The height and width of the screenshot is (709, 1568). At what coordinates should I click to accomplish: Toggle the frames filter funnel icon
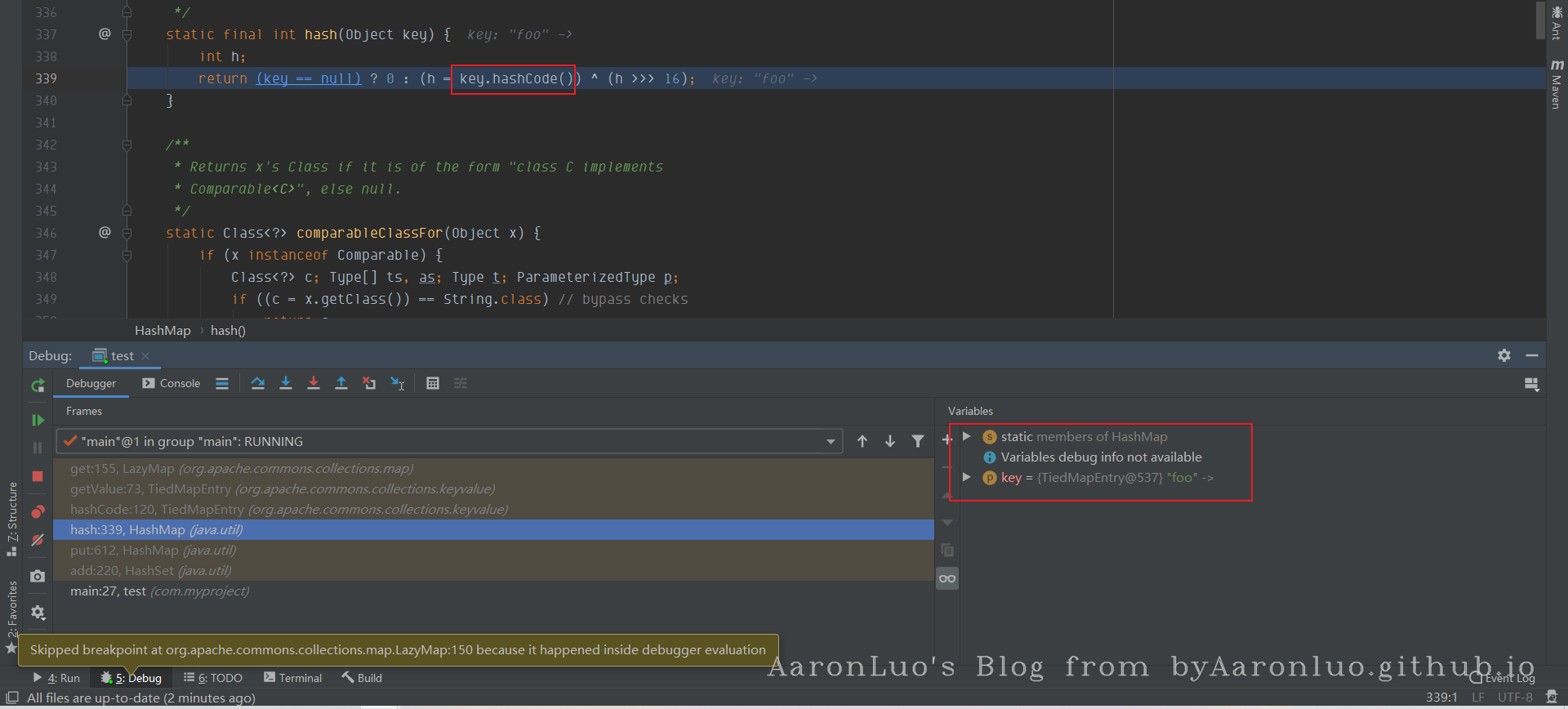[918, 441]
